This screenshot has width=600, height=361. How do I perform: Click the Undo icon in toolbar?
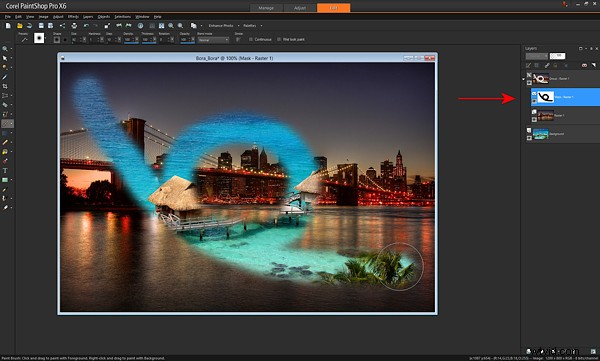tap(86, 26)
